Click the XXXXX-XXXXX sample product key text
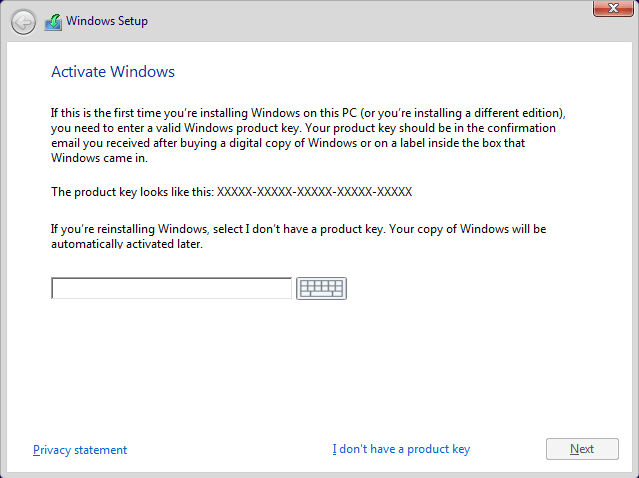 tap(314, 192)
